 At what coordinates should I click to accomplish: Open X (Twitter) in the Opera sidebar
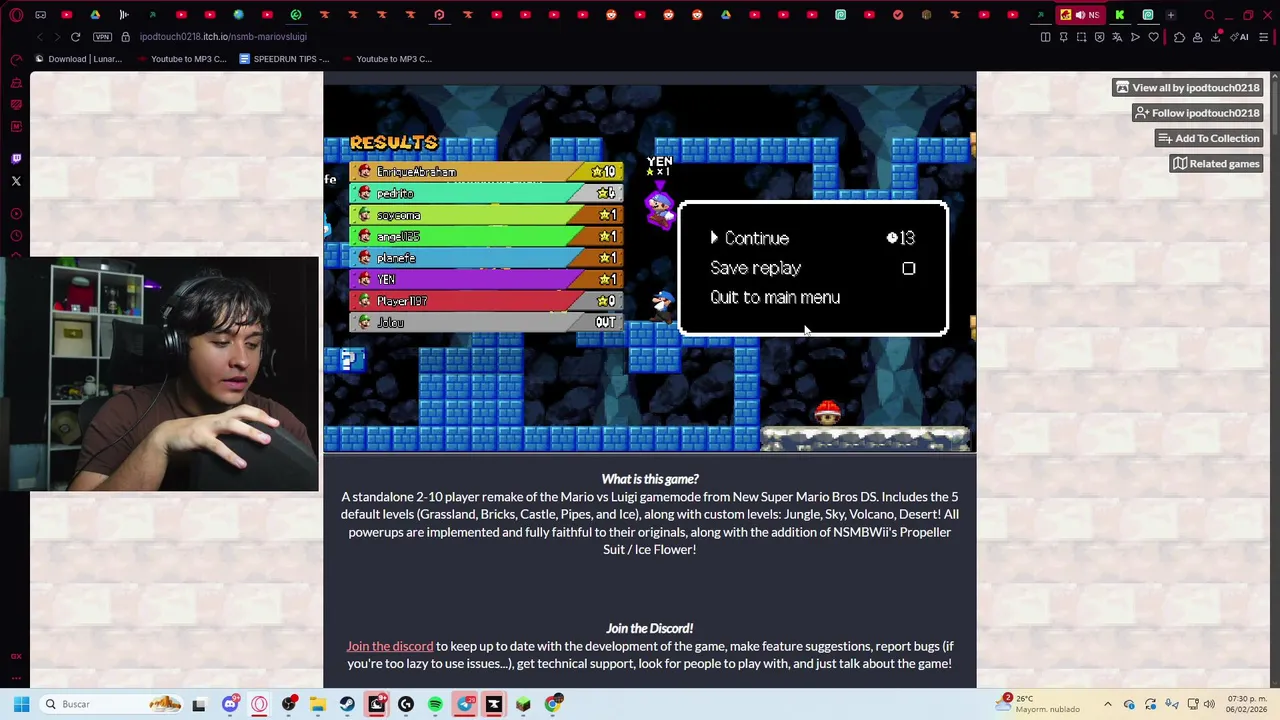[16, 181]
